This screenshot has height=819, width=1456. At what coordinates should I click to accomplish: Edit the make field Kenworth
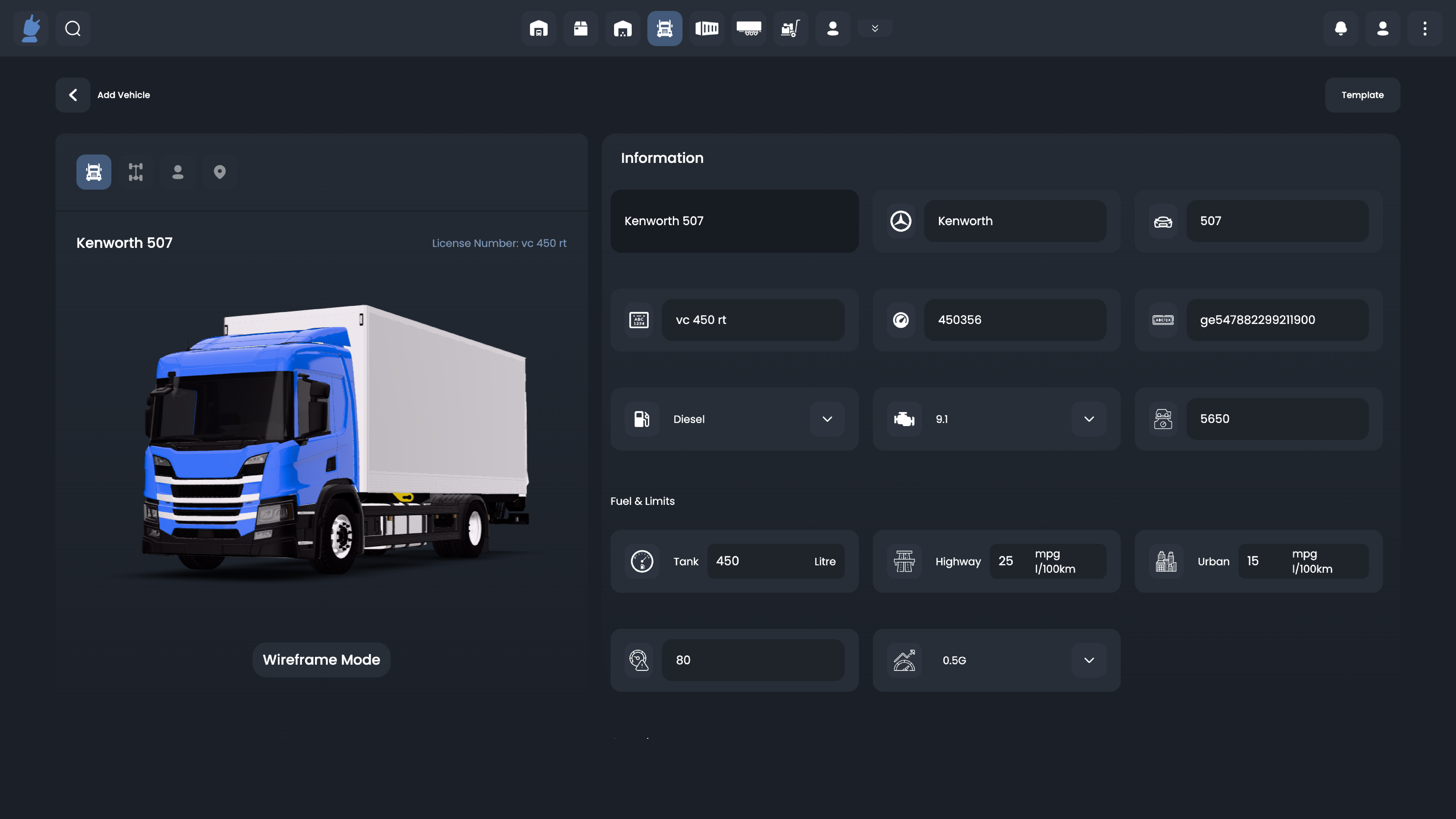click(x=1015, y=221)
